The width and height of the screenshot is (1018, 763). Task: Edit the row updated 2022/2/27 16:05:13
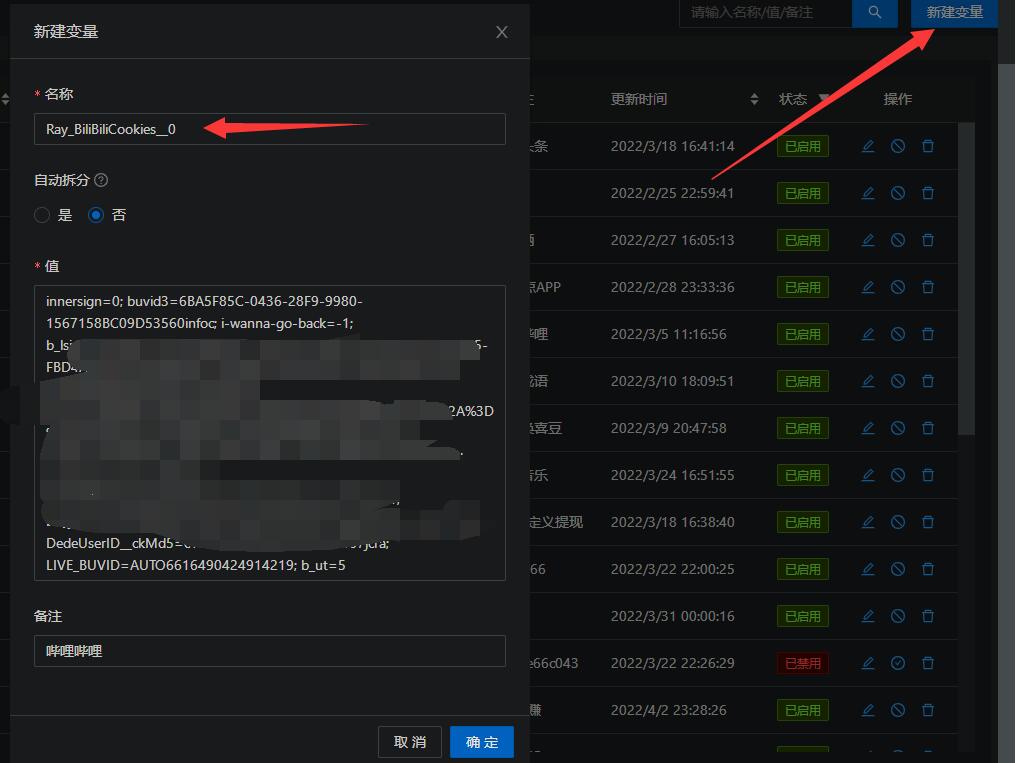click(x=867, y=240)
